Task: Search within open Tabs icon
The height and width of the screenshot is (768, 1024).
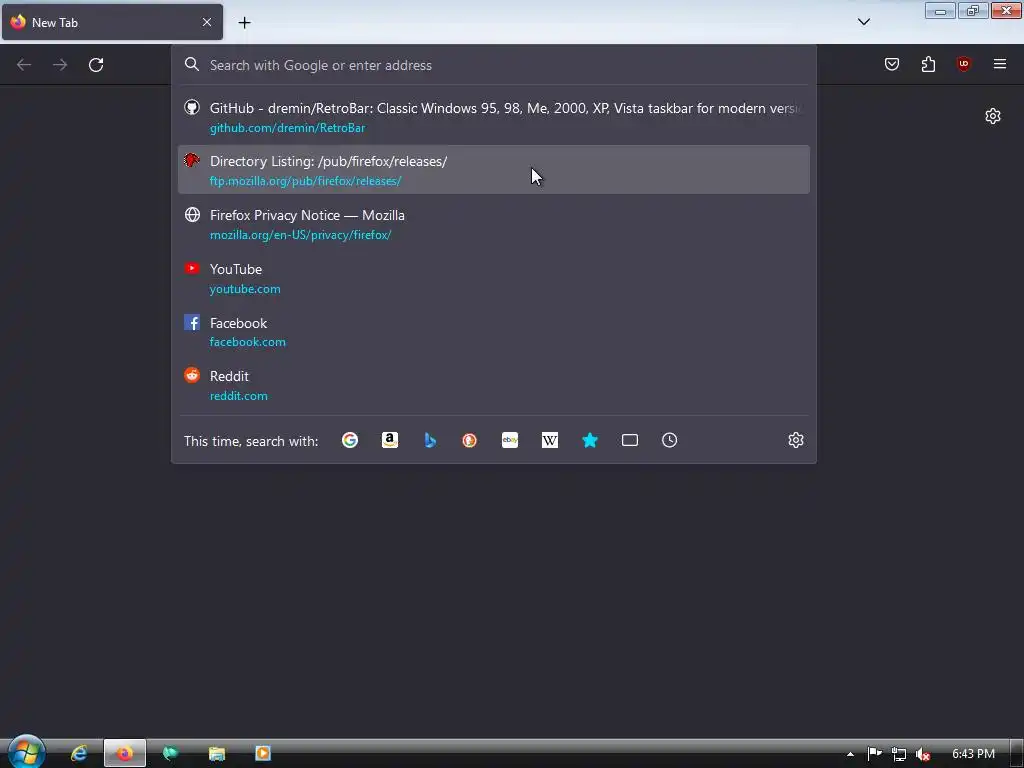Action: [x=630, y=440]
